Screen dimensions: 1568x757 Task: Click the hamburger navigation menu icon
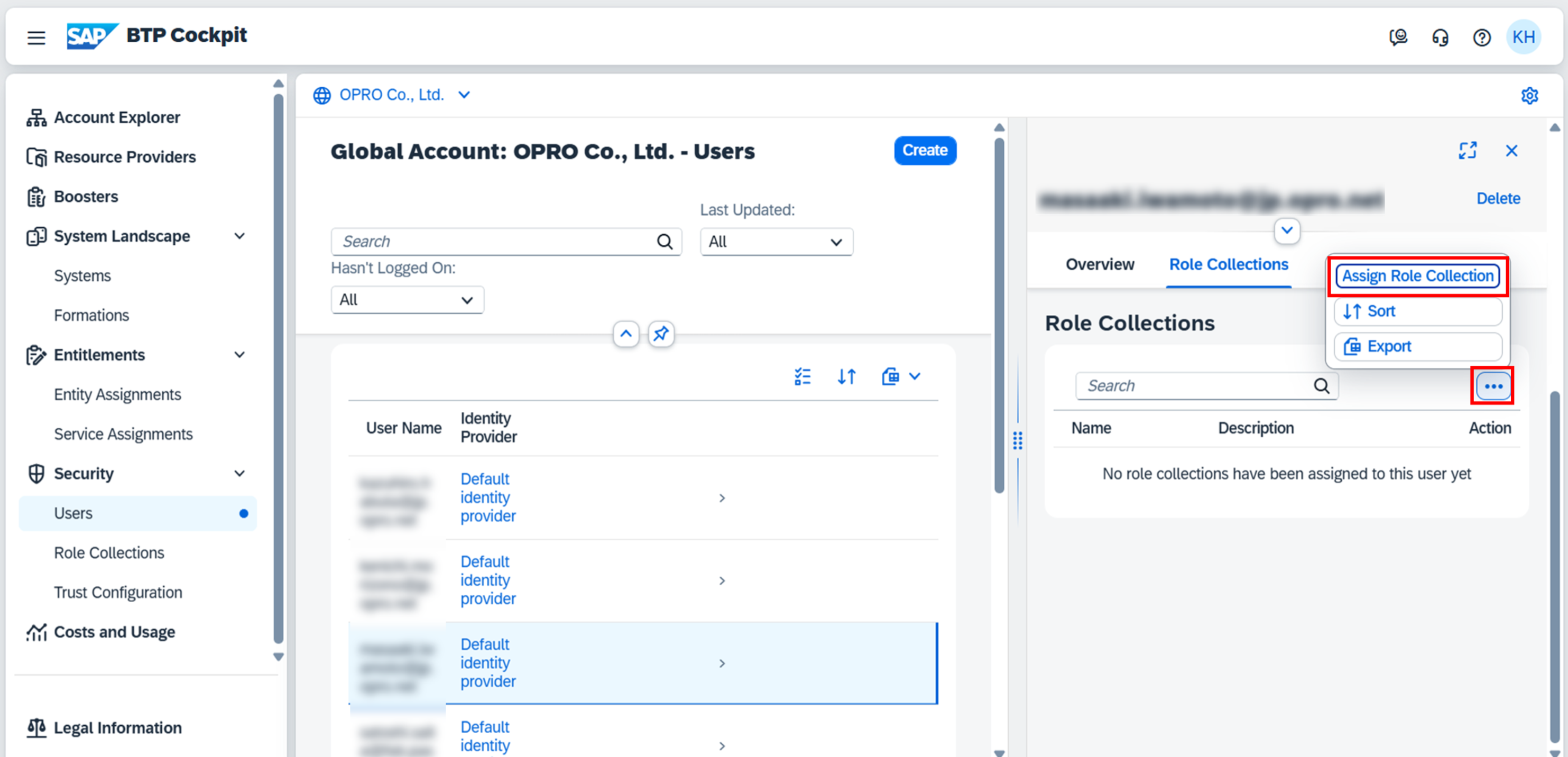pos(36,38)
